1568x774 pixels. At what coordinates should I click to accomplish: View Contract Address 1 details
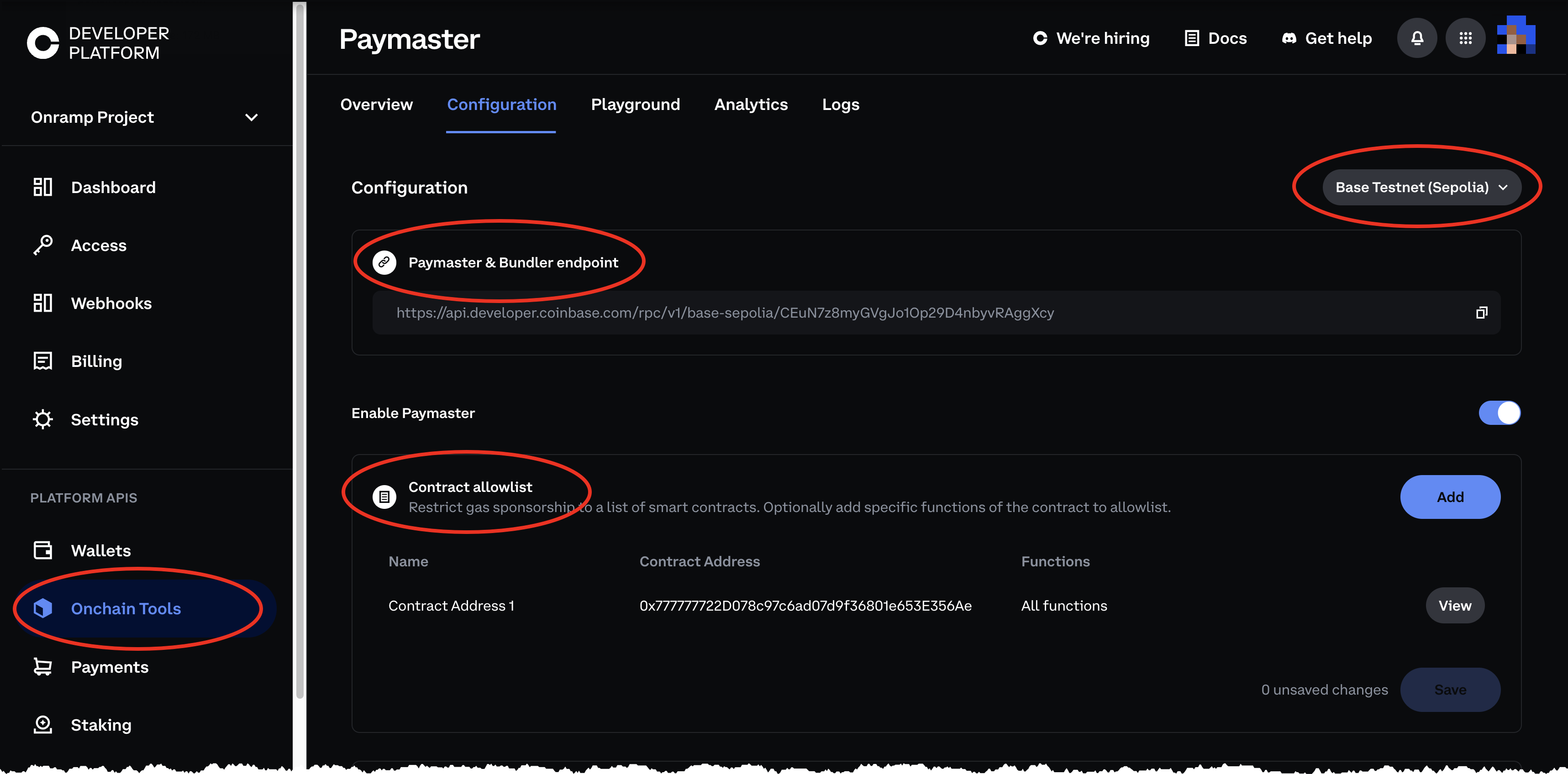[x=1454, y=606]
